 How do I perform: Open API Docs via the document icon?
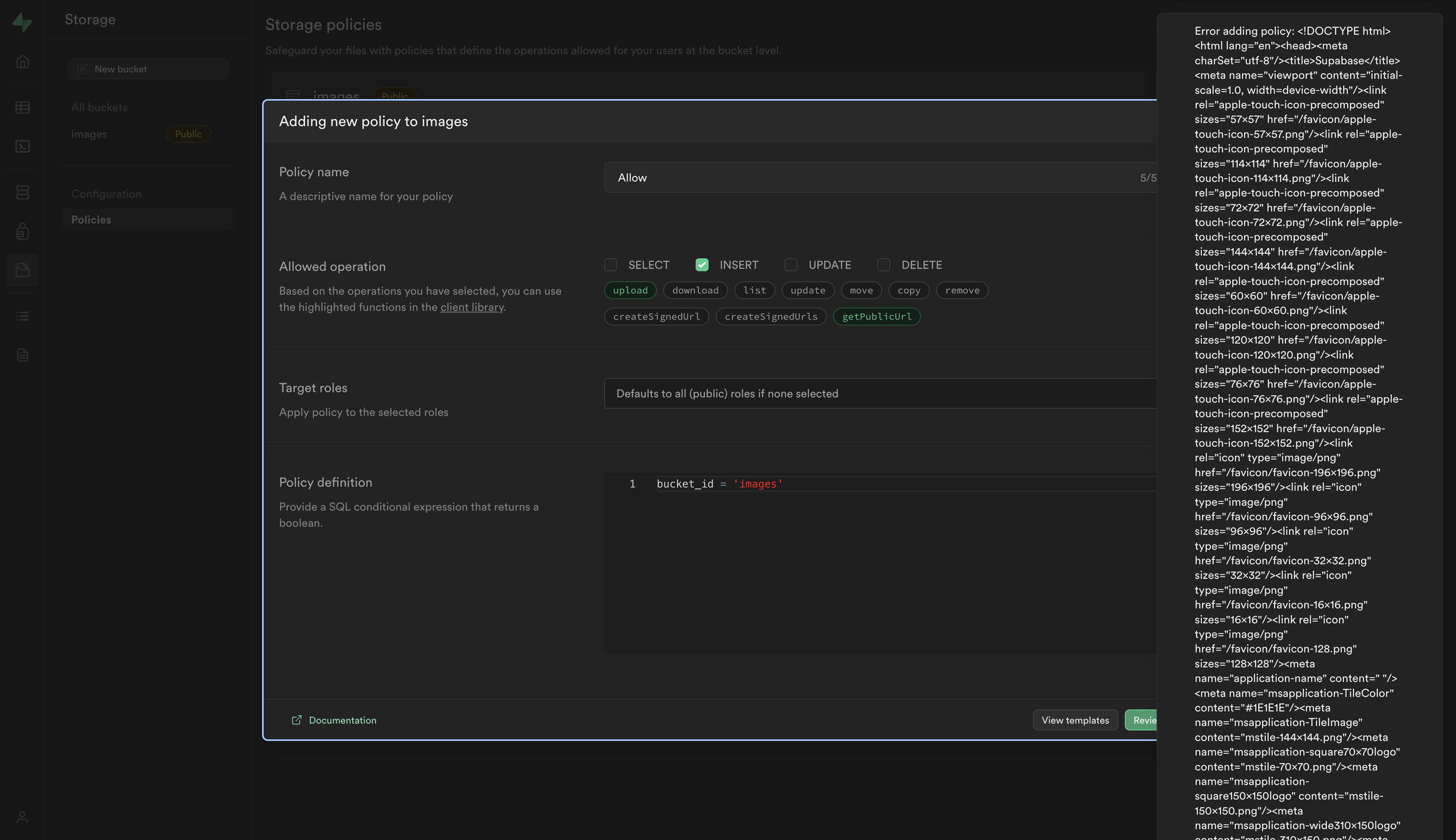23,355
